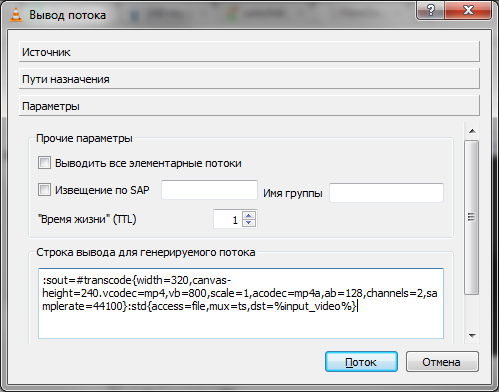Close the Вывод потока dialog
Image resolution: width=499 pixels, height=392 pixels.
click(468, 10)
